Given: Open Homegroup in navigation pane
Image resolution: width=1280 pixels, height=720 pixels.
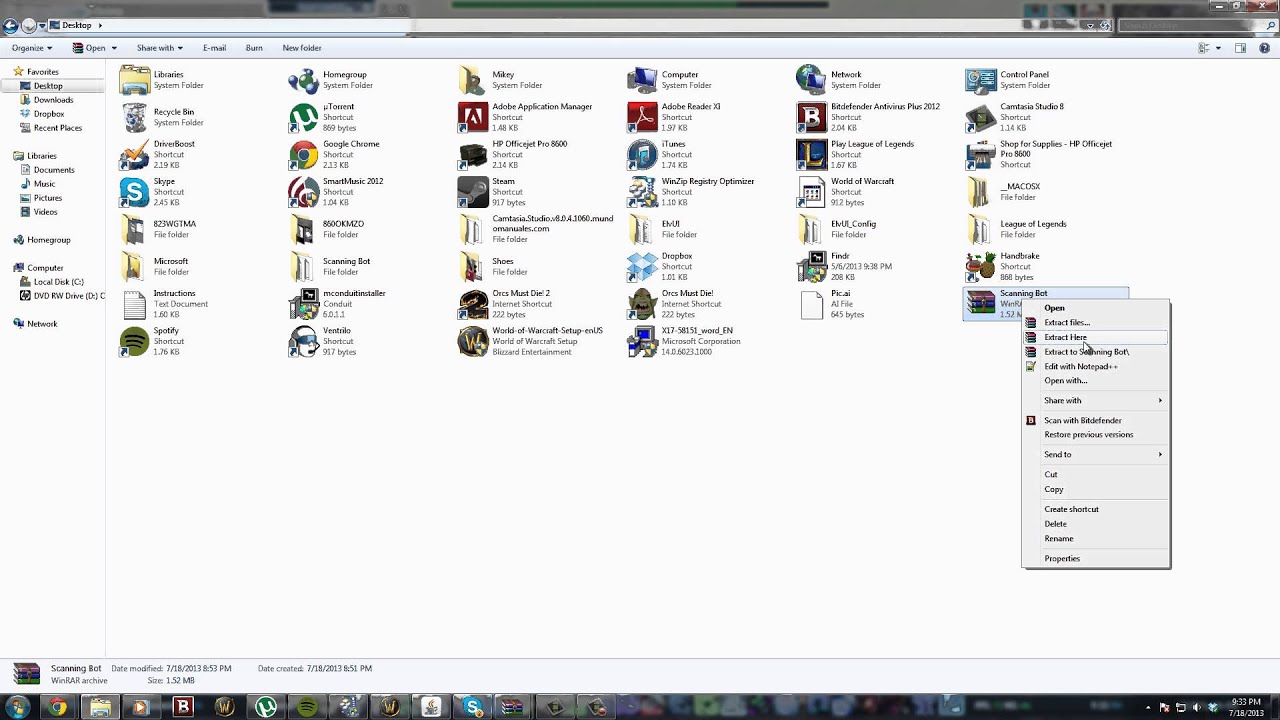Looking at the screenshot, I should pos(49,240).
